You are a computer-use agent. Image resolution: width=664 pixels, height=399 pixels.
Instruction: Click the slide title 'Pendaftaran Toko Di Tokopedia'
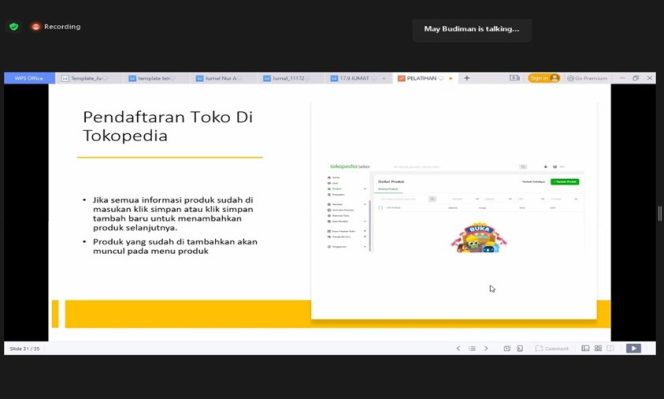pyautogui.click(x=168, y=126)
